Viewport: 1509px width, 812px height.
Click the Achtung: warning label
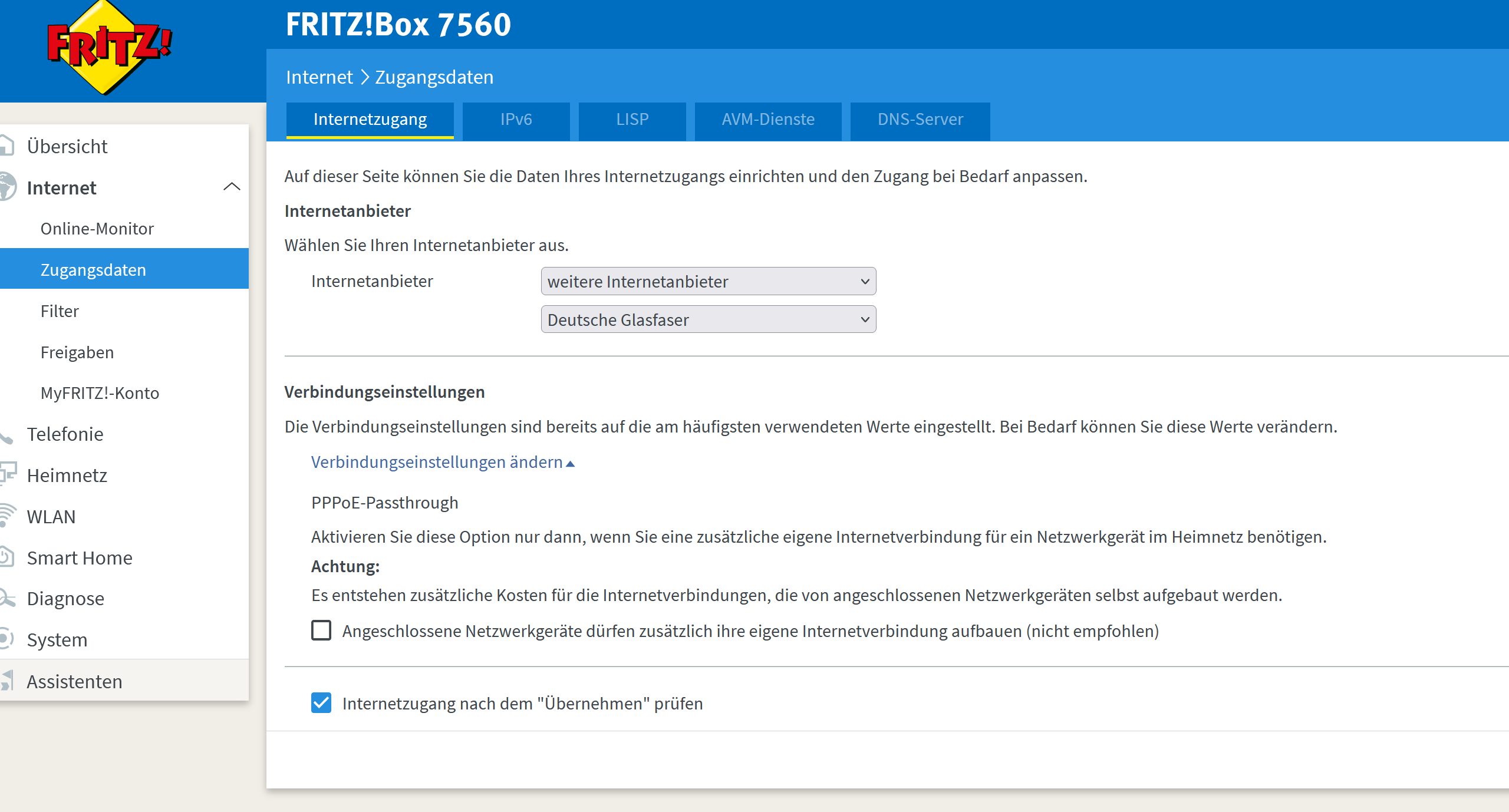pyautogui.click(x=345, y=566)
